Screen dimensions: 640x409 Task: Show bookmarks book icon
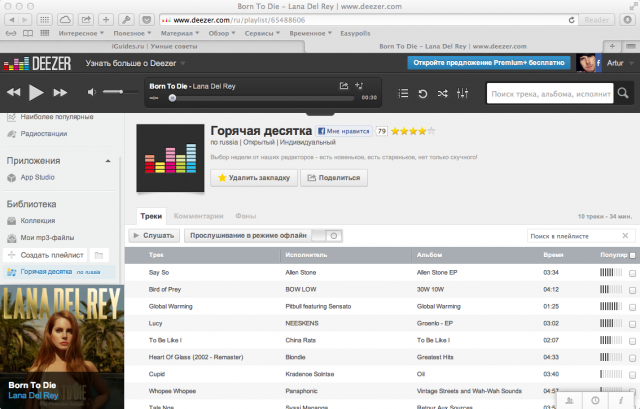point(28,33)
